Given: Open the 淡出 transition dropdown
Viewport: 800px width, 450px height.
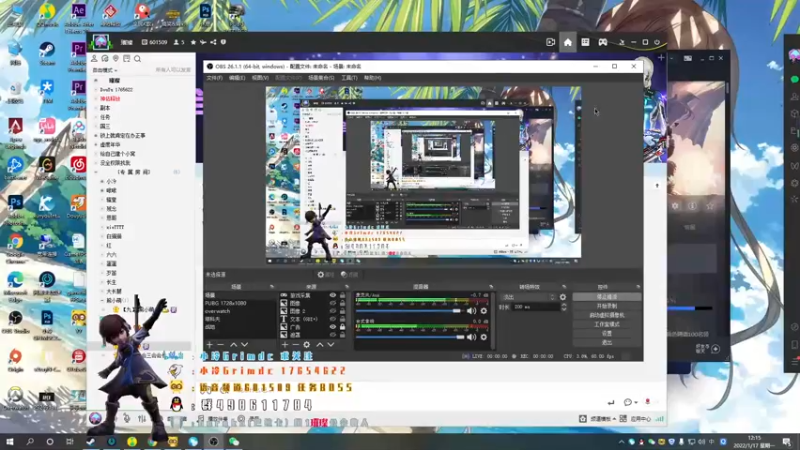Looking at the screenshot, I should (528, 297).
